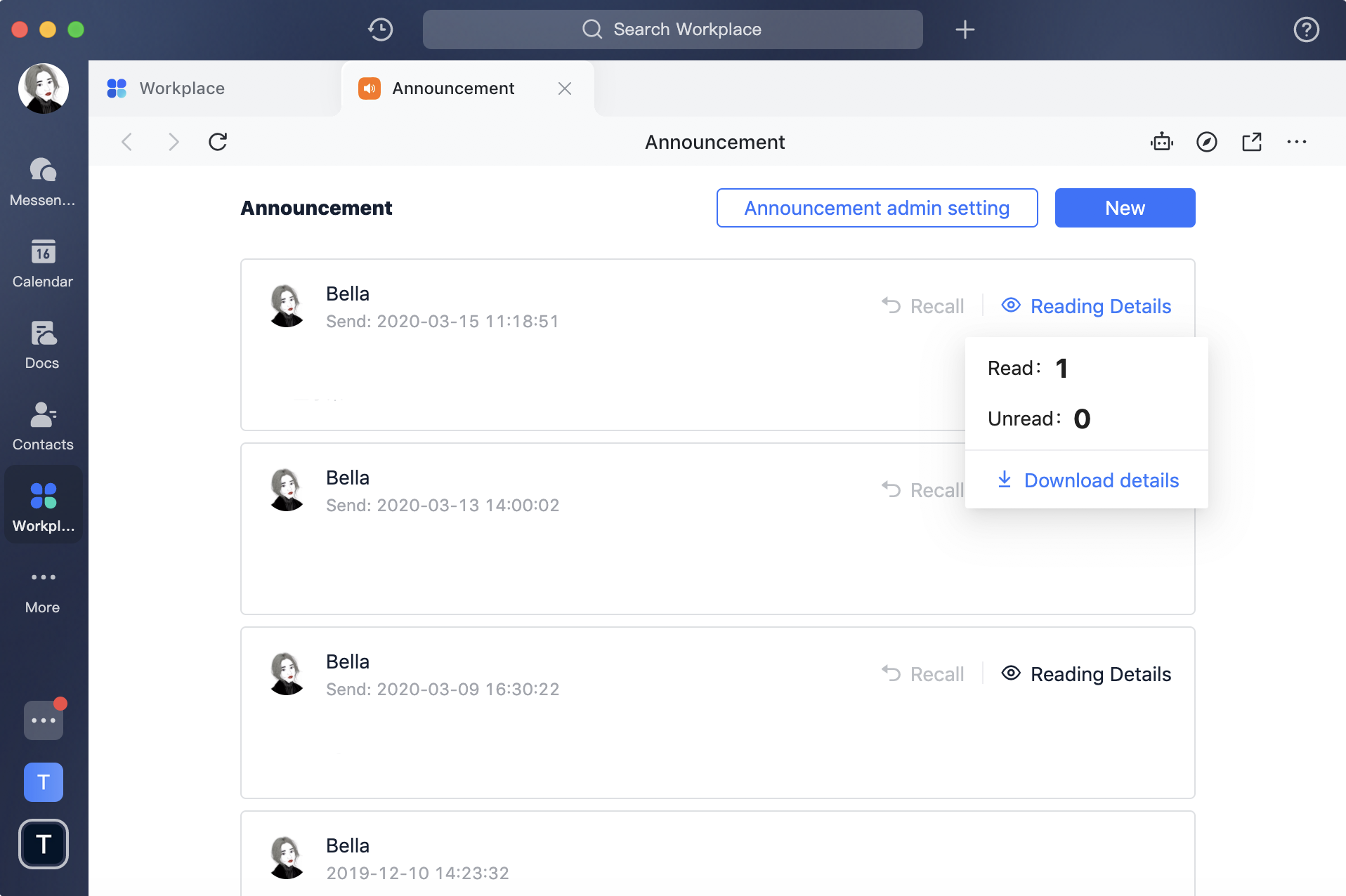Click the help question mark icon
The height and width of the screenshot is (896, 1346).
(1306, 29)
